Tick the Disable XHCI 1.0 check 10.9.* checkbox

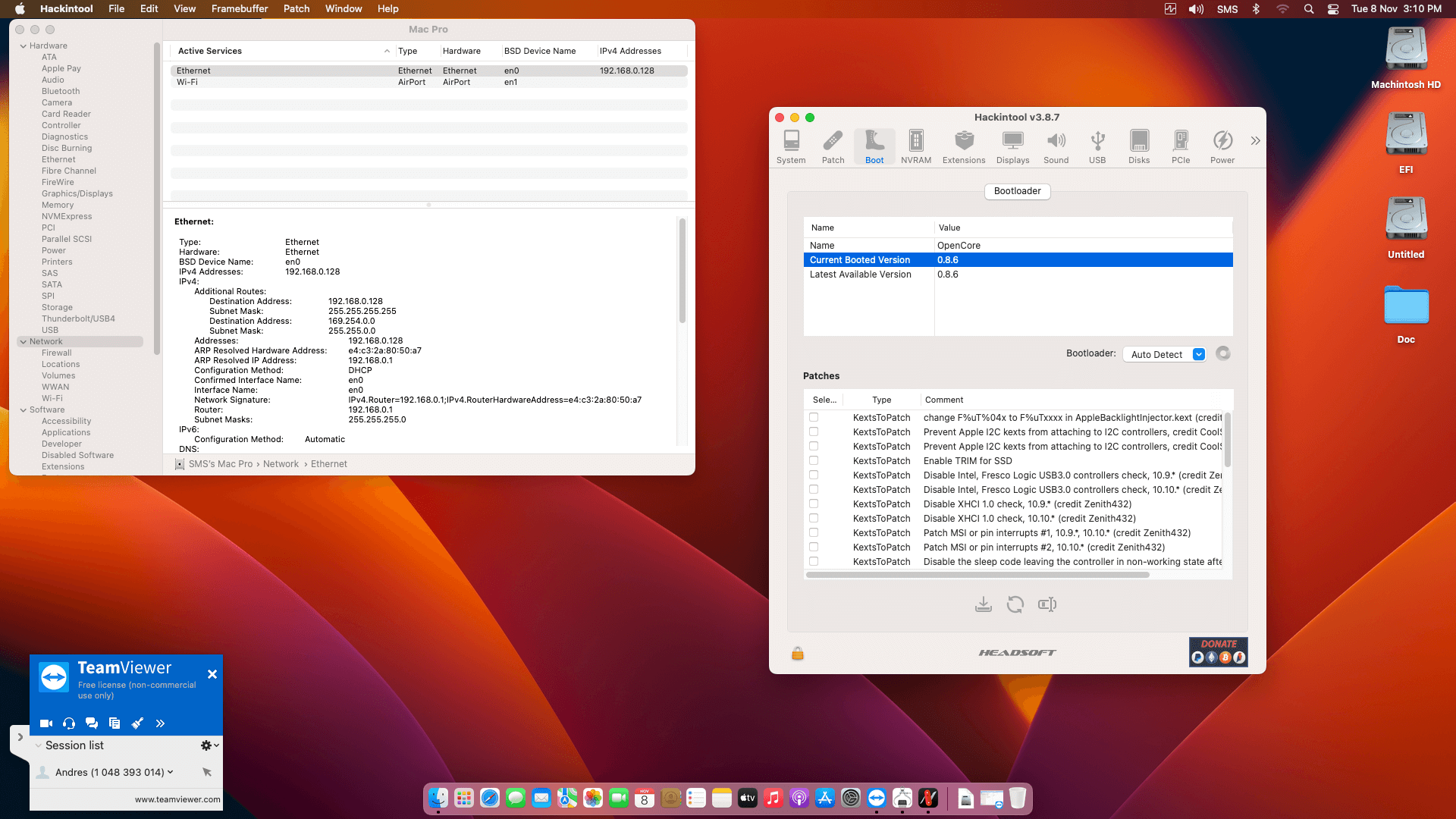(x=814, y=504)
